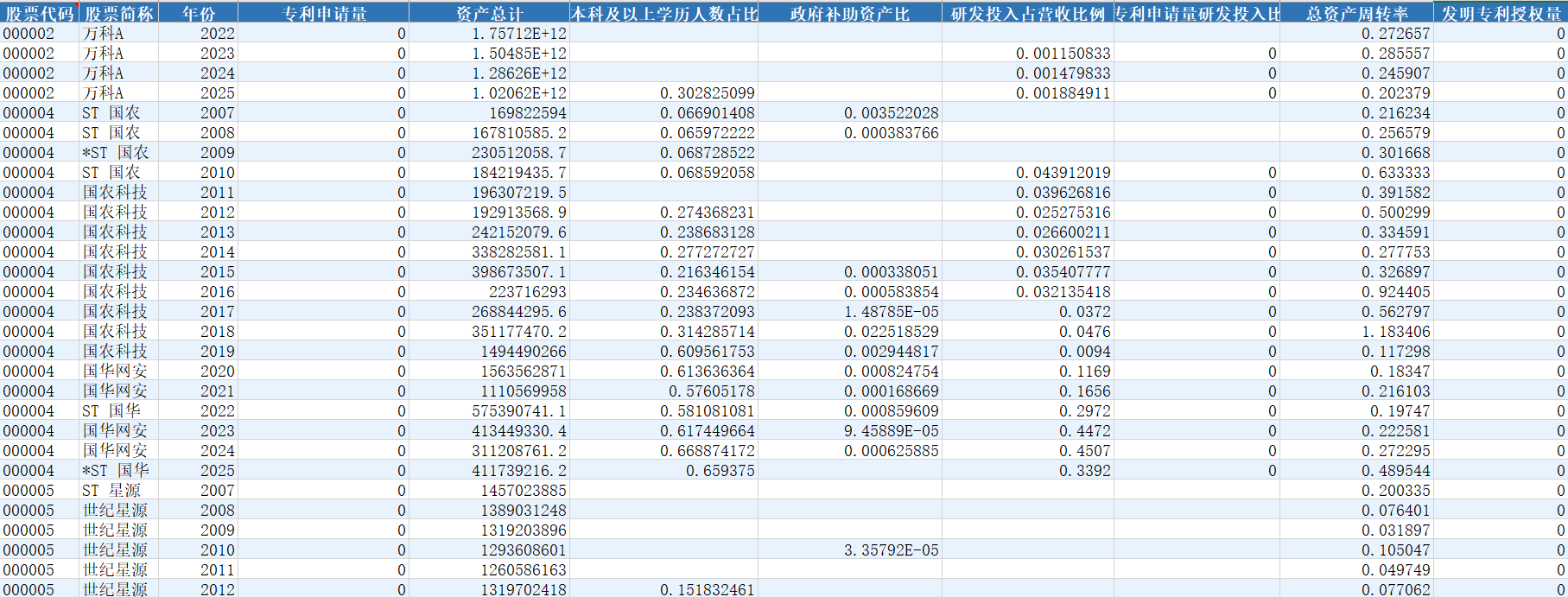The height and width of the screenshot is (597, 1568).
Task: Select the R&D ratio value 0.026600211
Action: (1028, 232)
